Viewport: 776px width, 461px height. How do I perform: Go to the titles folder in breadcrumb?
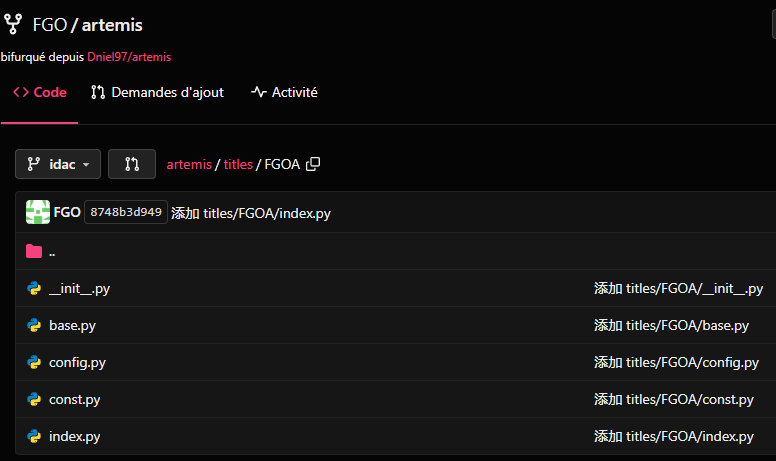point(238,164)
